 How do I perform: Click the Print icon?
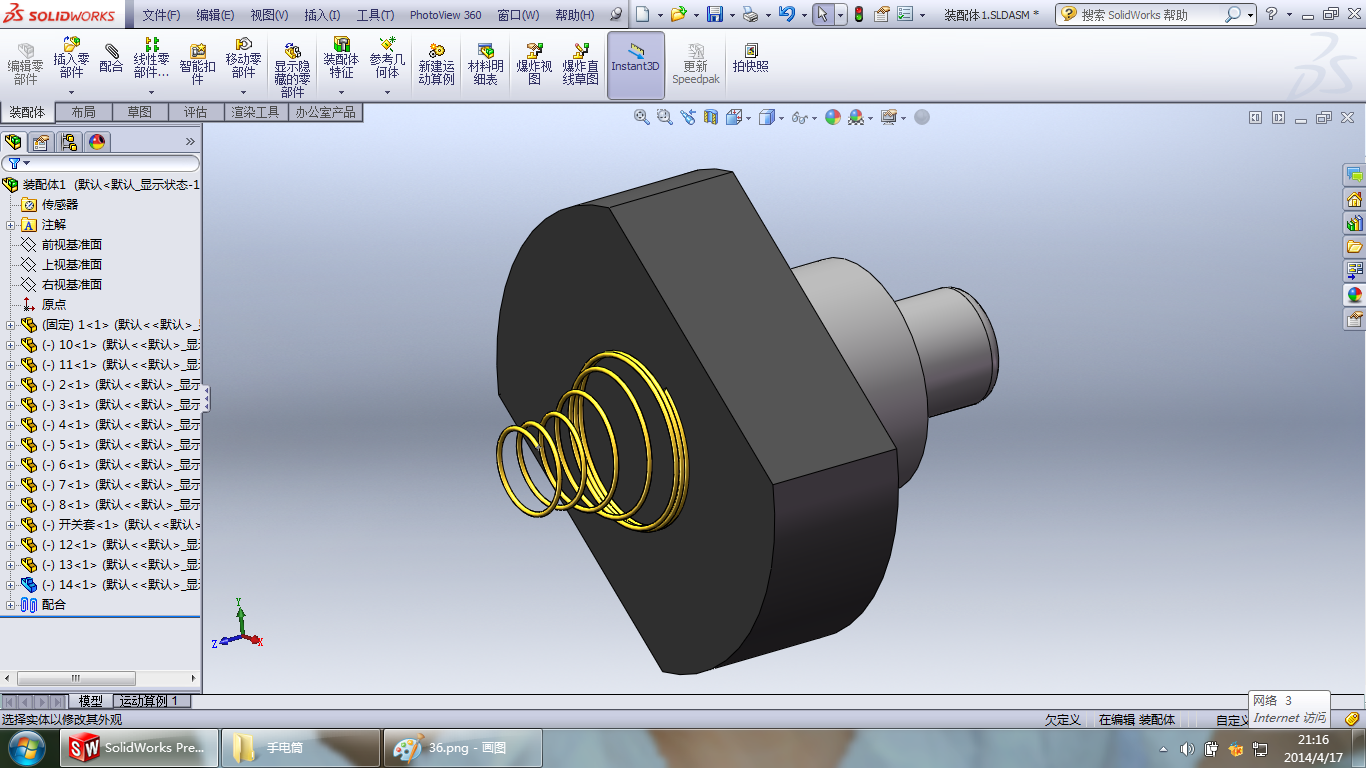(750, 14)
